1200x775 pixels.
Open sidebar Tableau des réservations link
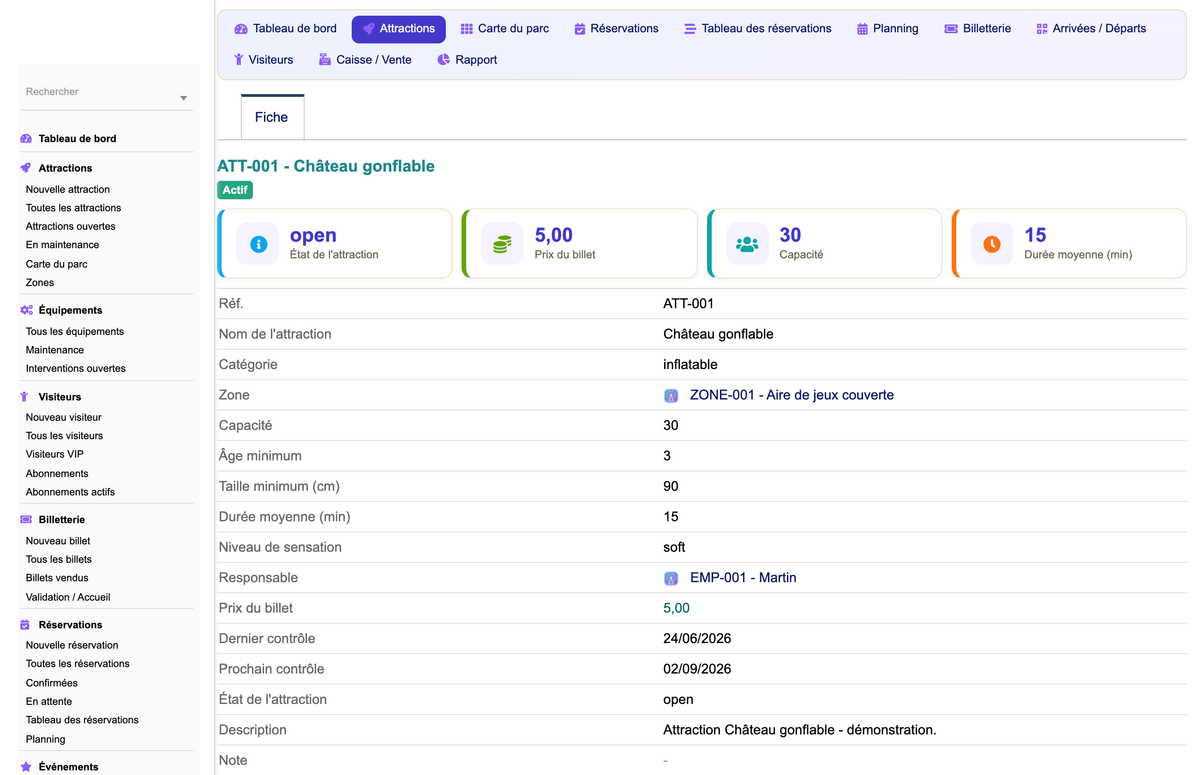point(82,720)
